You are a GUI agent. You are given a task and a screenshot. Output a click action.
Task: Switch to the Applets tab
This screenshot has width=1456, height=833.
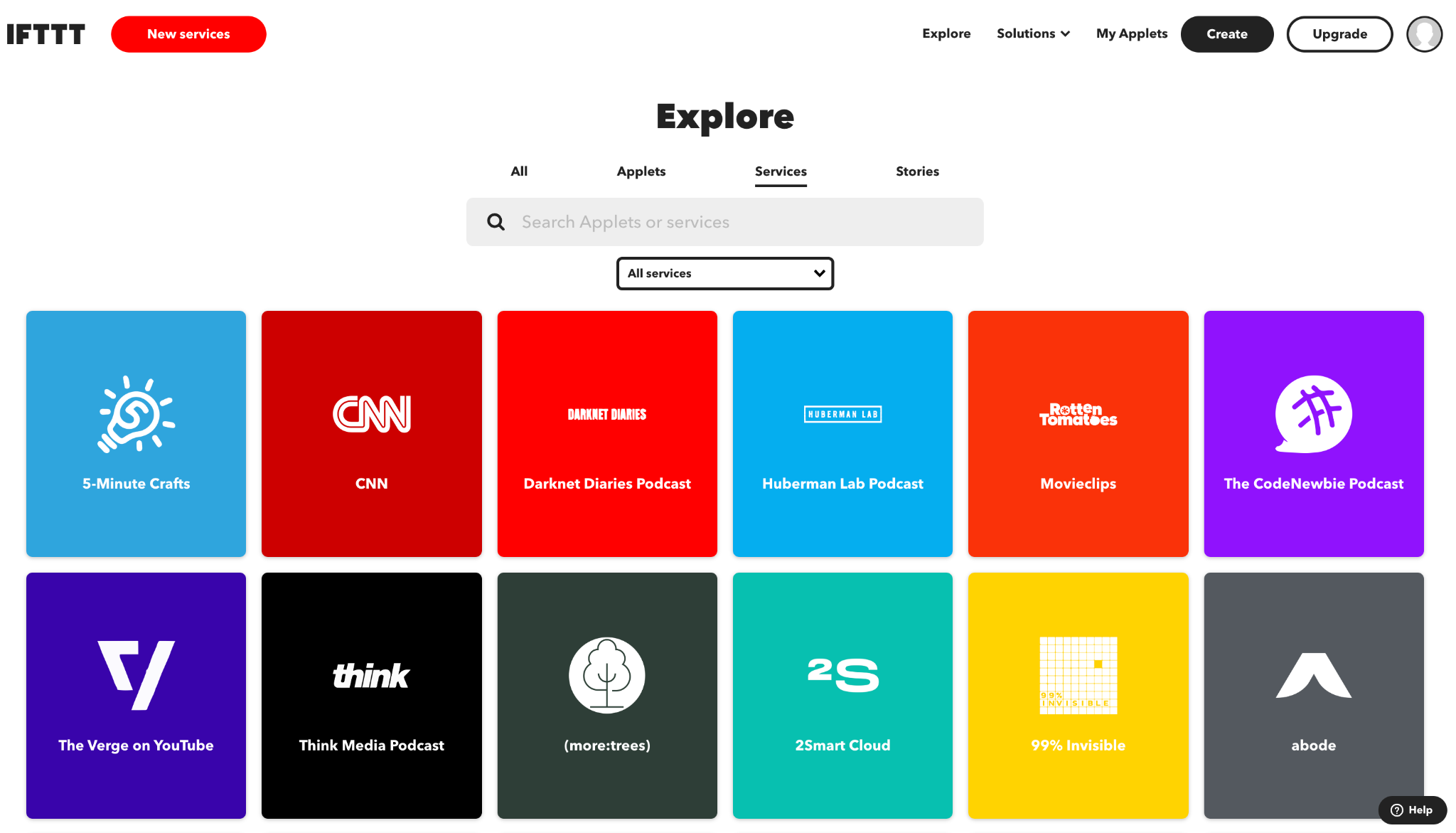[x=641, y=171]
